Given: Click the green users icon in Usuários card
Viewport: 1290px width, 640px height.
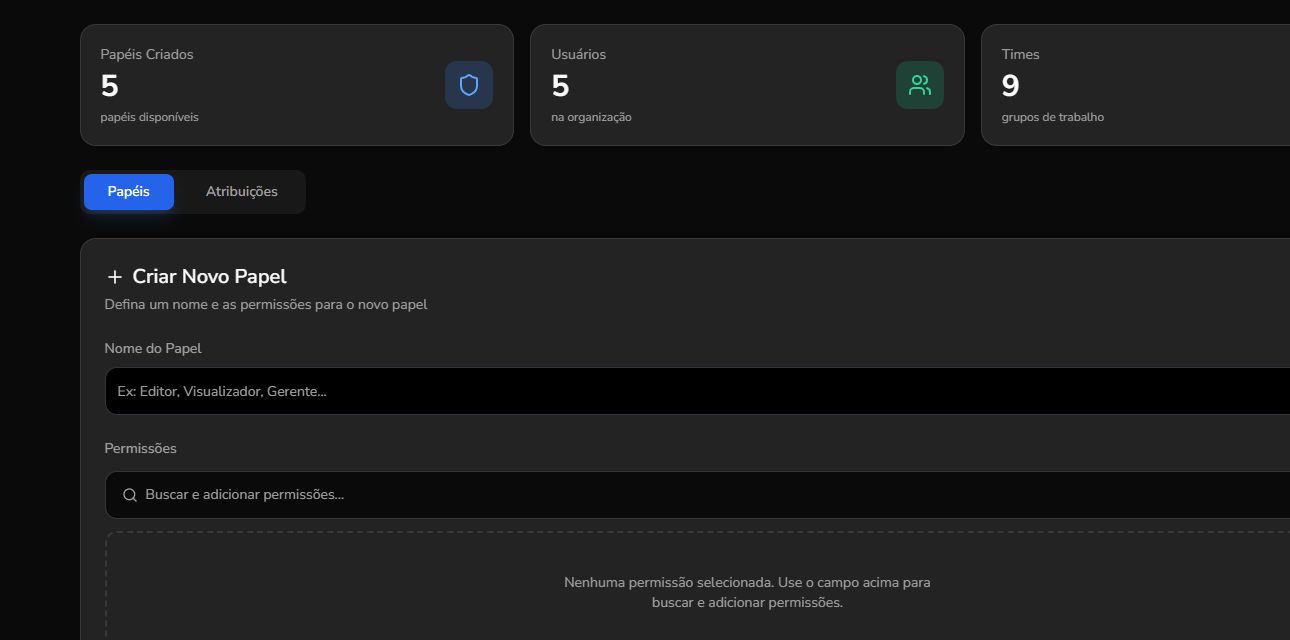Looking at the screenshot, I should (920, 85).
